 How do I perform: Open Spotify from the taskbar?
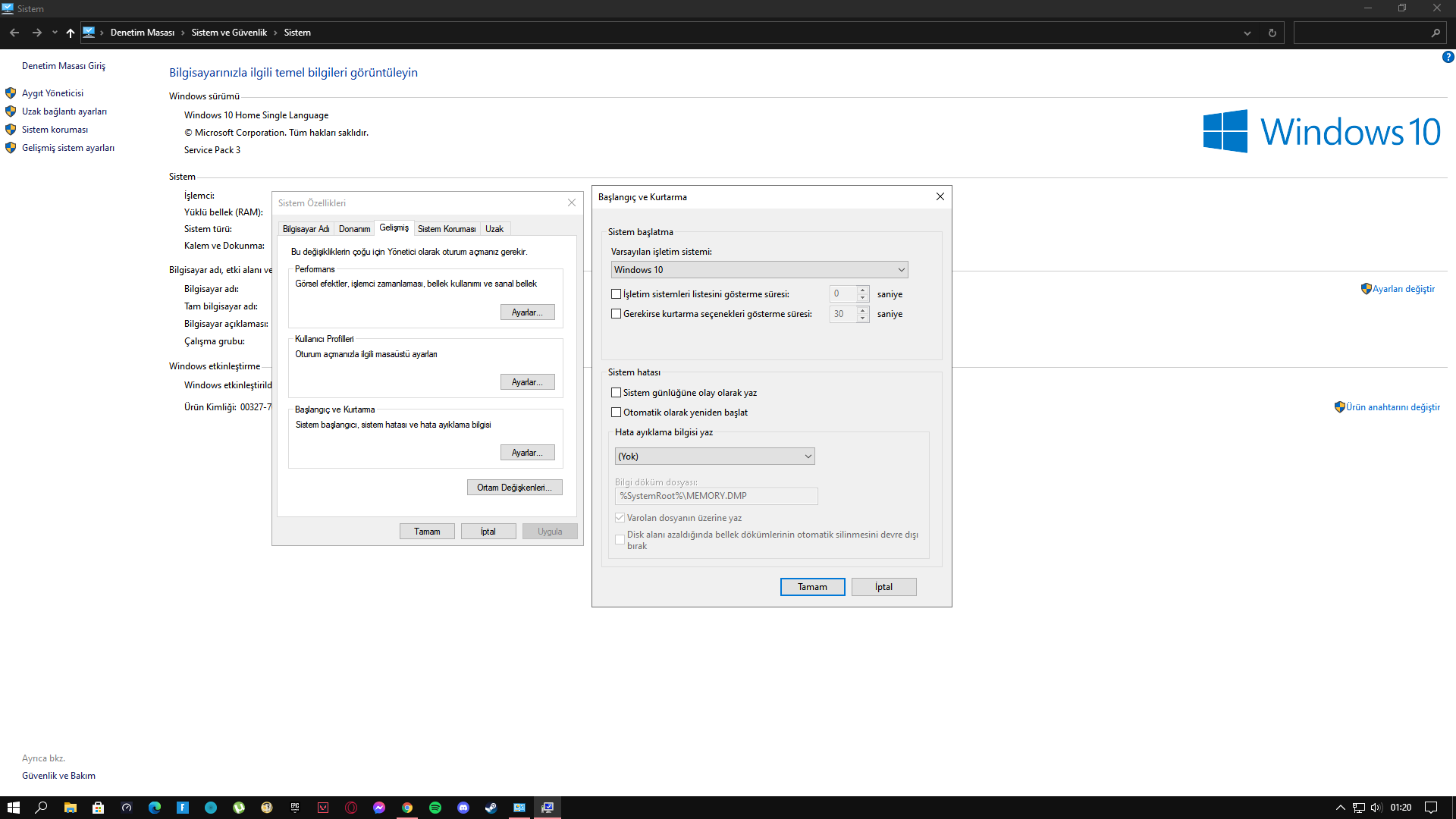tap(435, 808)
